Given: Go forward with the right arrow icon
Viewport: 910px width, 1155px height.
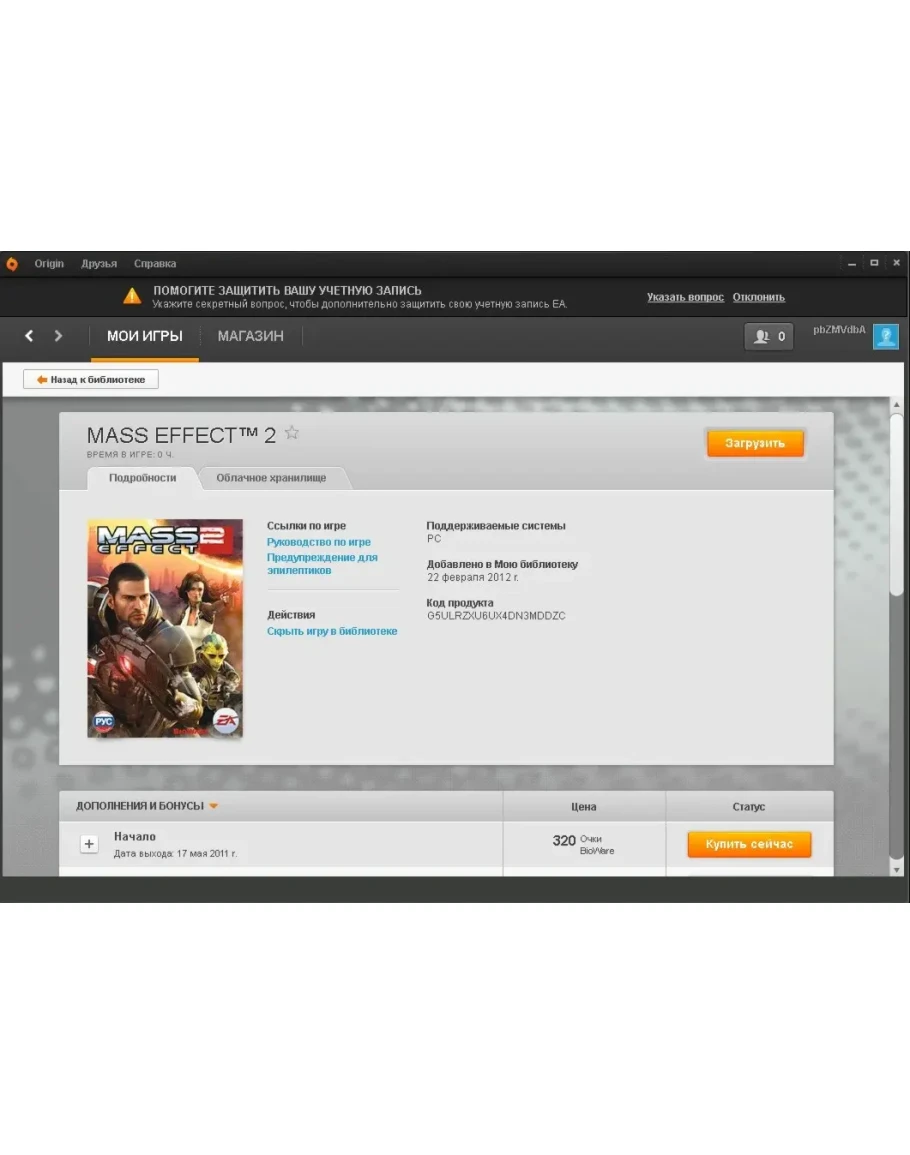Looking at the screenshot, I should 58,336.
